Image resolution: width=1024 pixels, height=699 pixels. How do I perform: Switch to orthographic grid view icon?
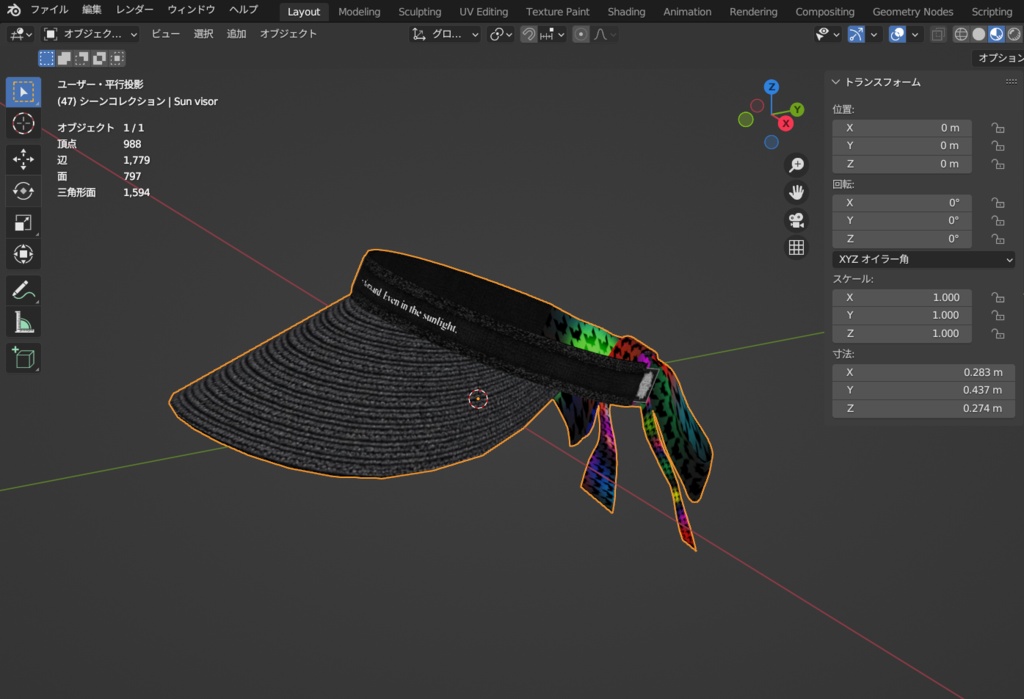coord(796,248)
